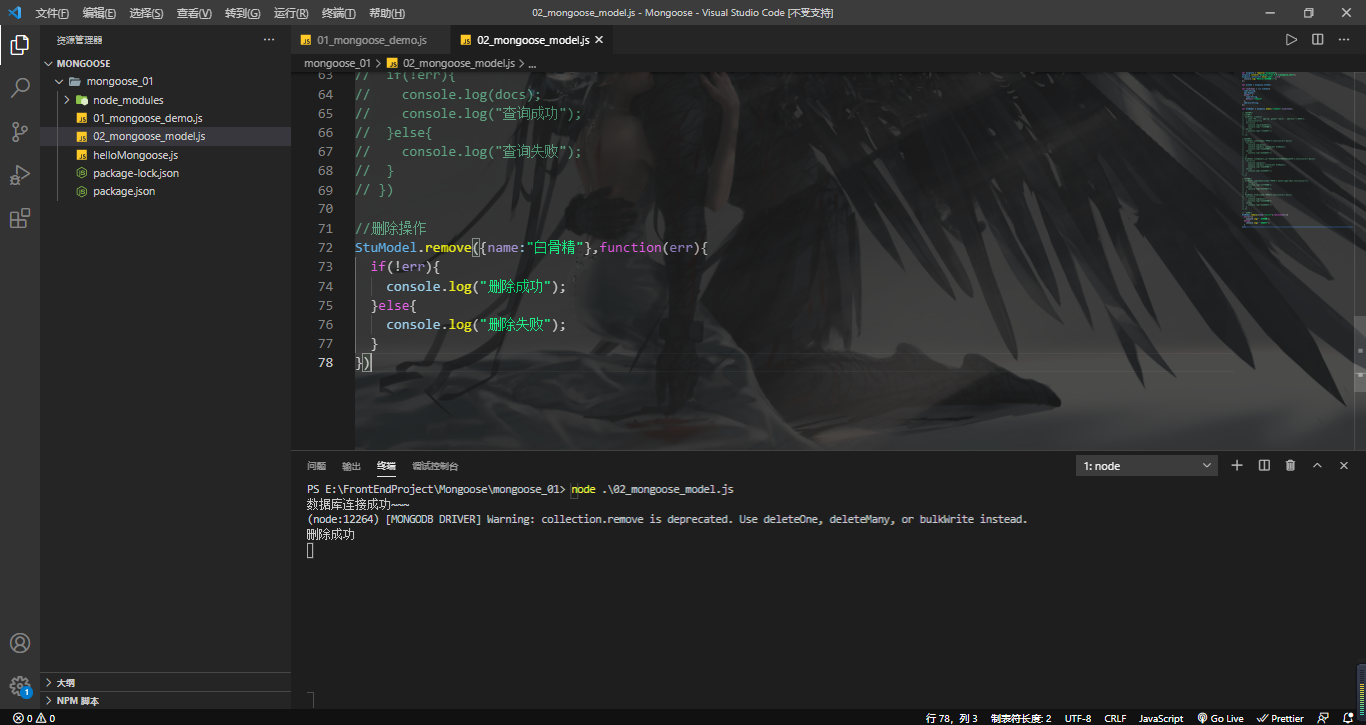Viewport: 1366px width, 725px height.
Task: Open the terminal selector dropdown '1: node'
Action: (1147, 465)
